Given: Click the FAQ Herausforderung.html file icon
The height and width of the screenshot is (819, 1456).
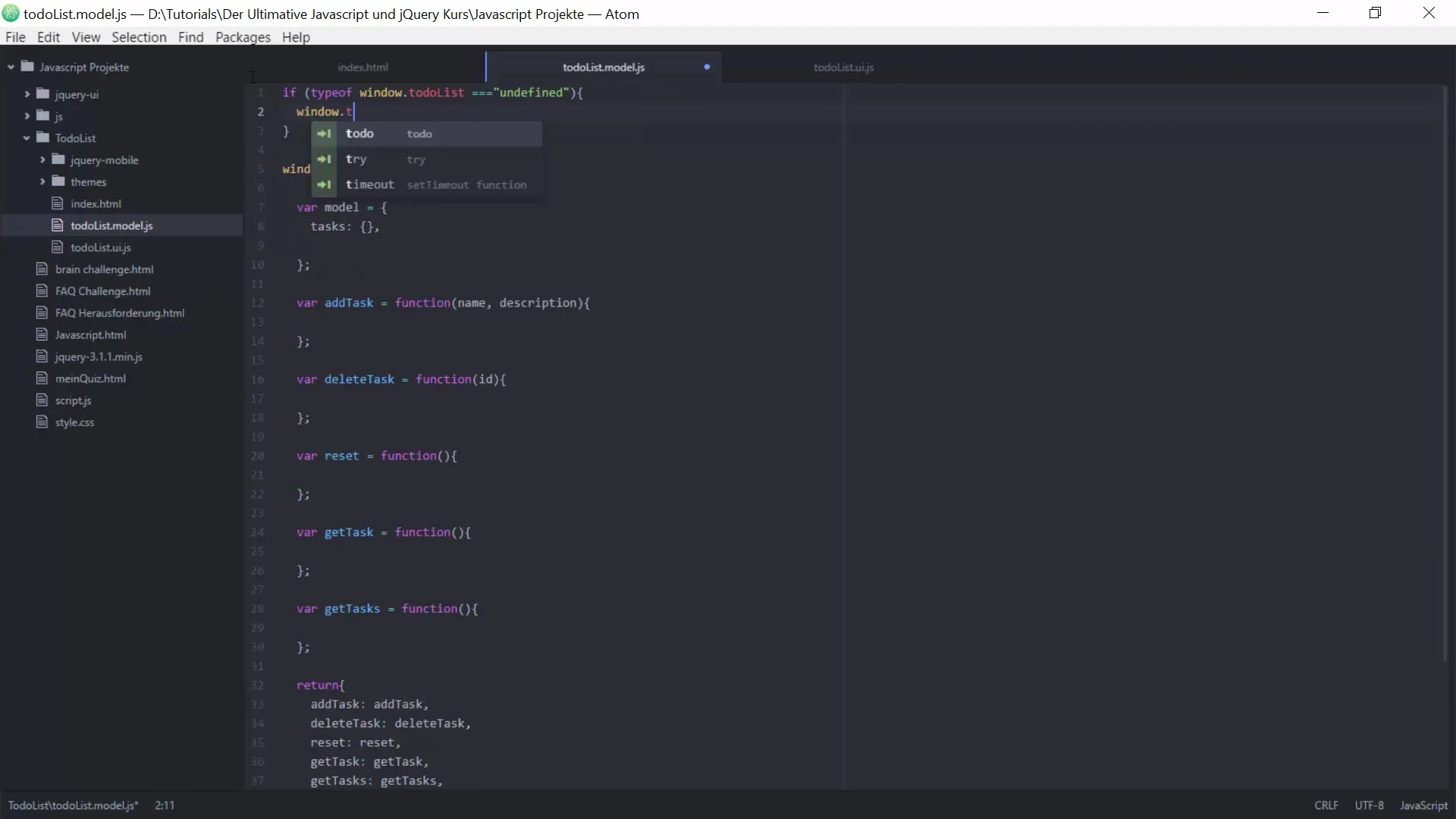Looking at the screenshot, I should pyautogui.click(x=42, y=312).
